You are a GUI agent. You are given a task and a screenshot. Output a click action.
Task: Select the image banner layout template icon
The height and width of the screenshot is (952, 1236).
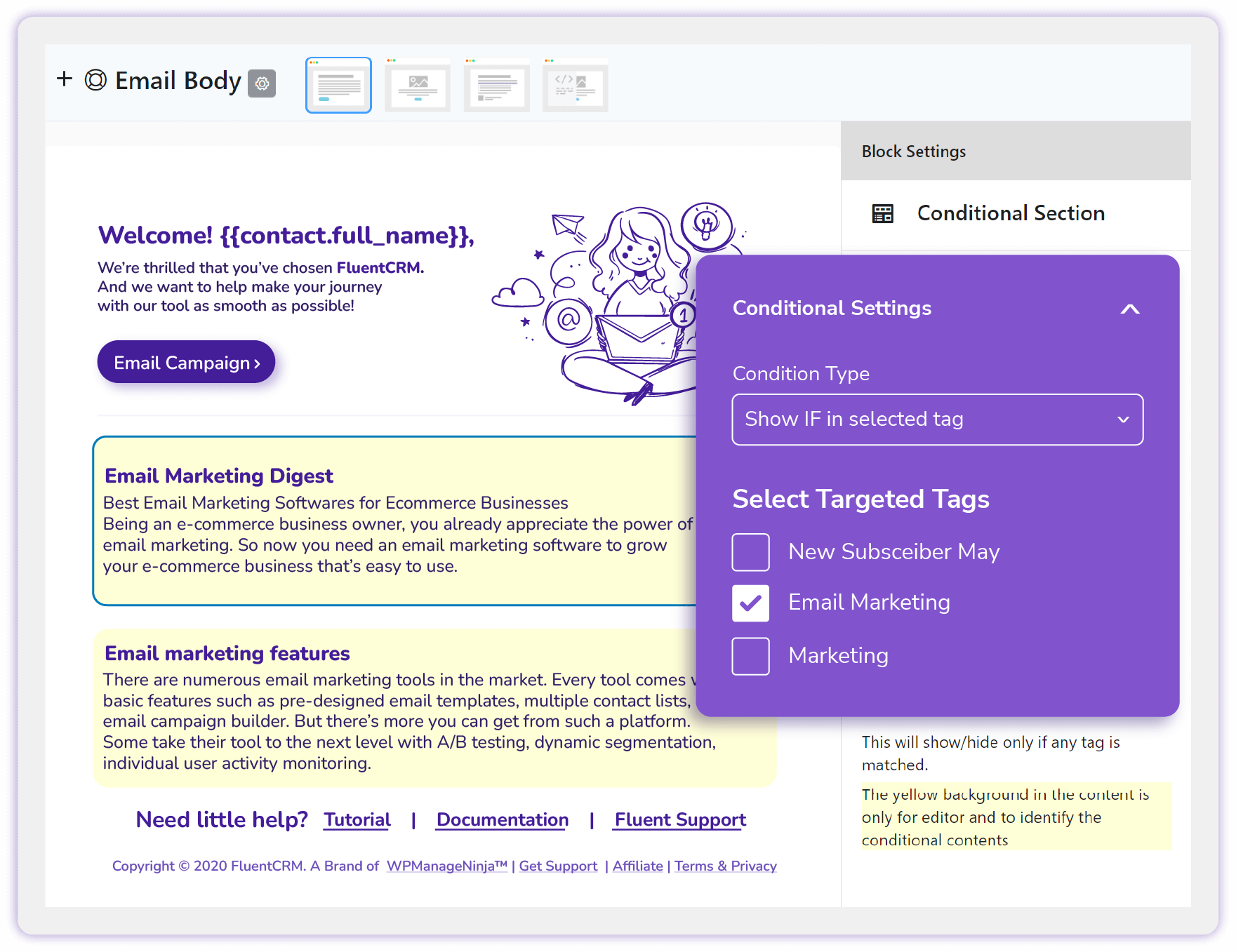pyautogui.click(x=418, y=85)
